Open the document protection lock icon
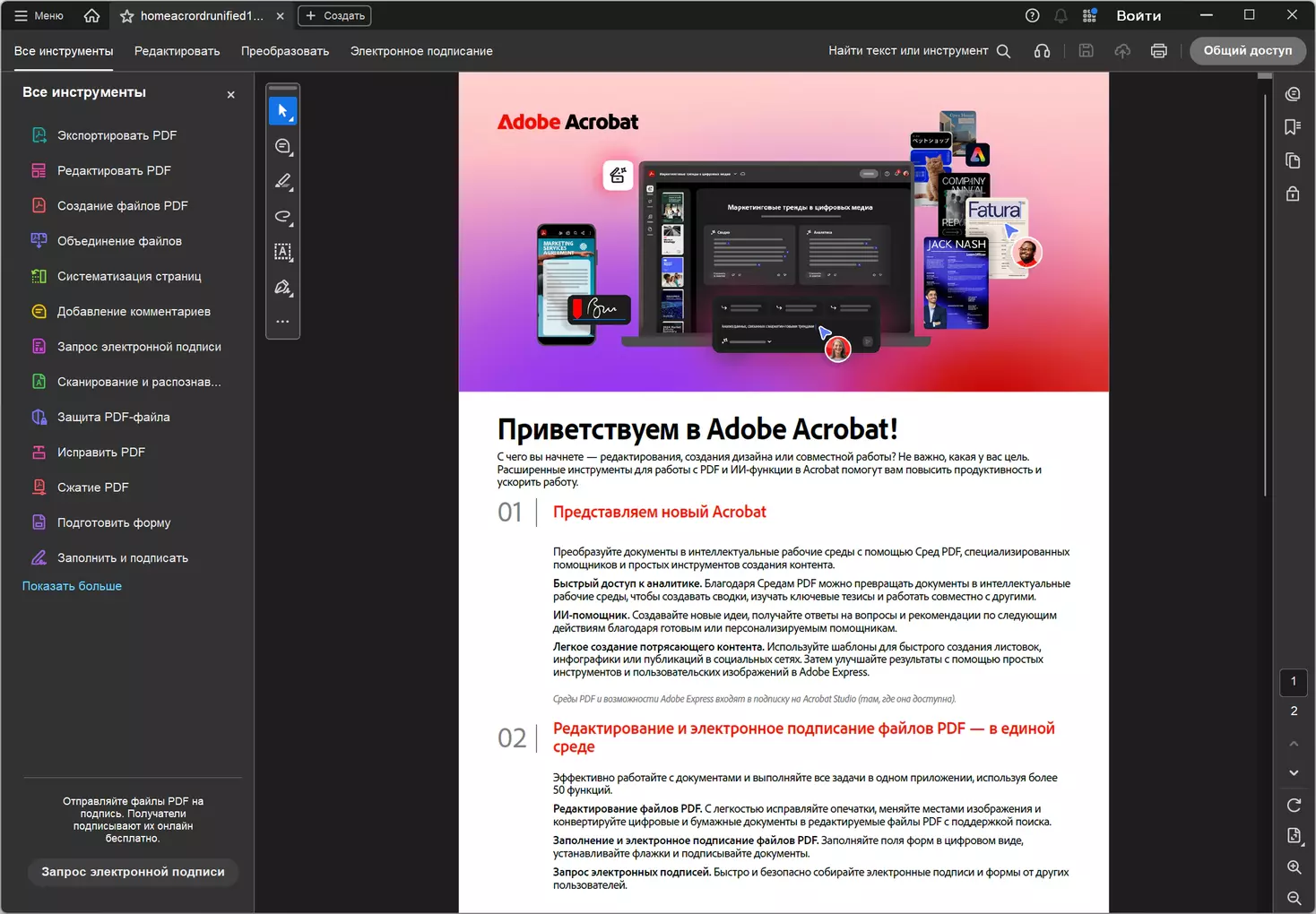1316x914 pixels. click(1293, 194)
